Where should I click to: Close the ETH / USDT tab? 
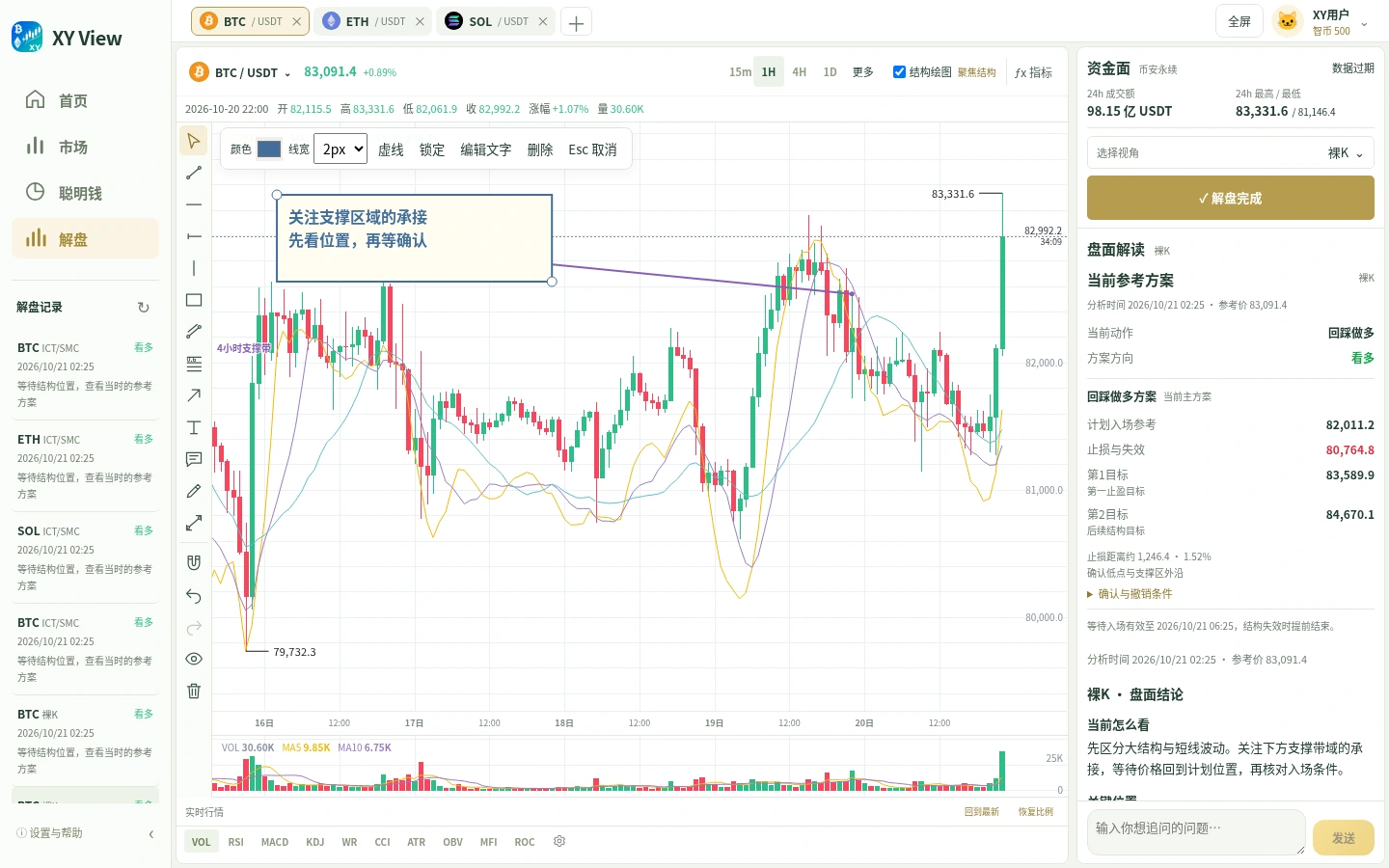point(420,21)
